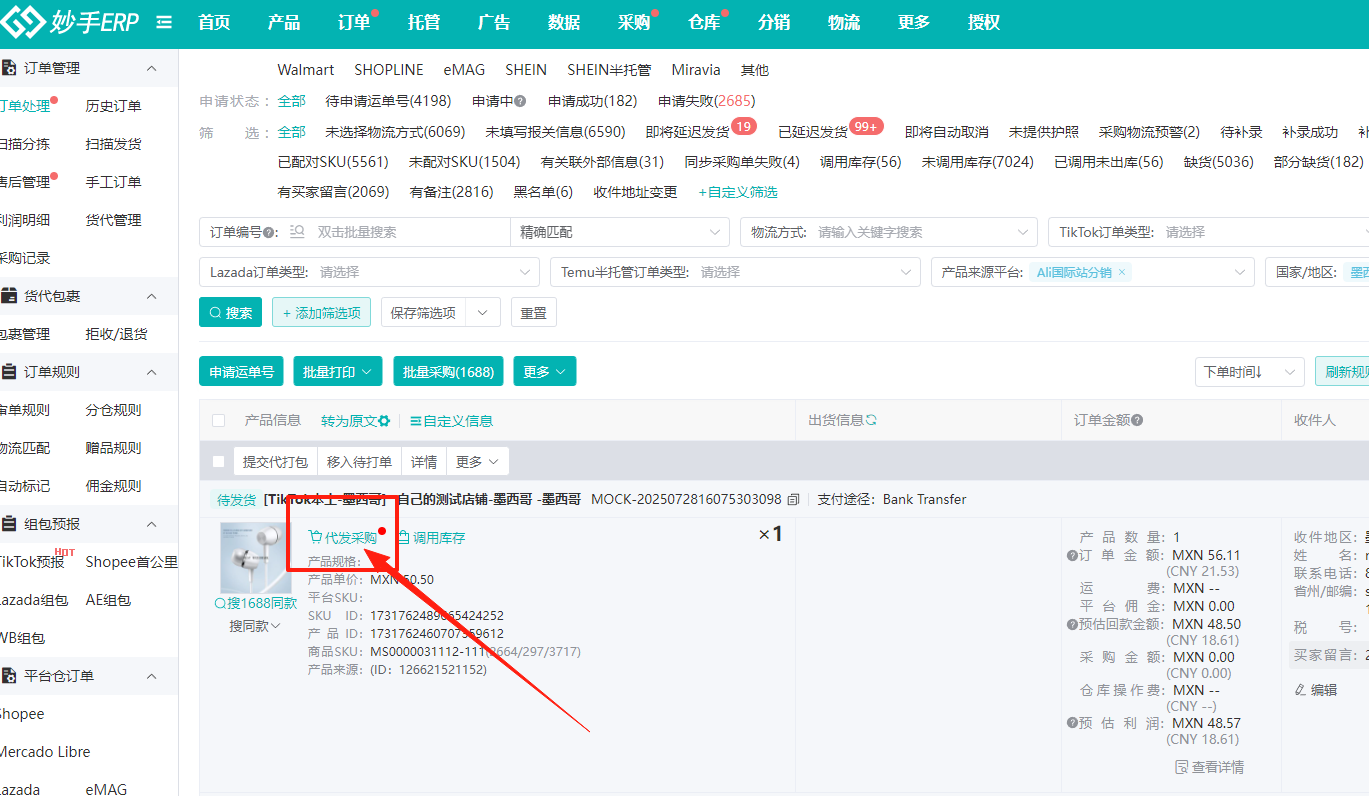Switch to the SHEIN半托管 platform tab

click(609, 70)
